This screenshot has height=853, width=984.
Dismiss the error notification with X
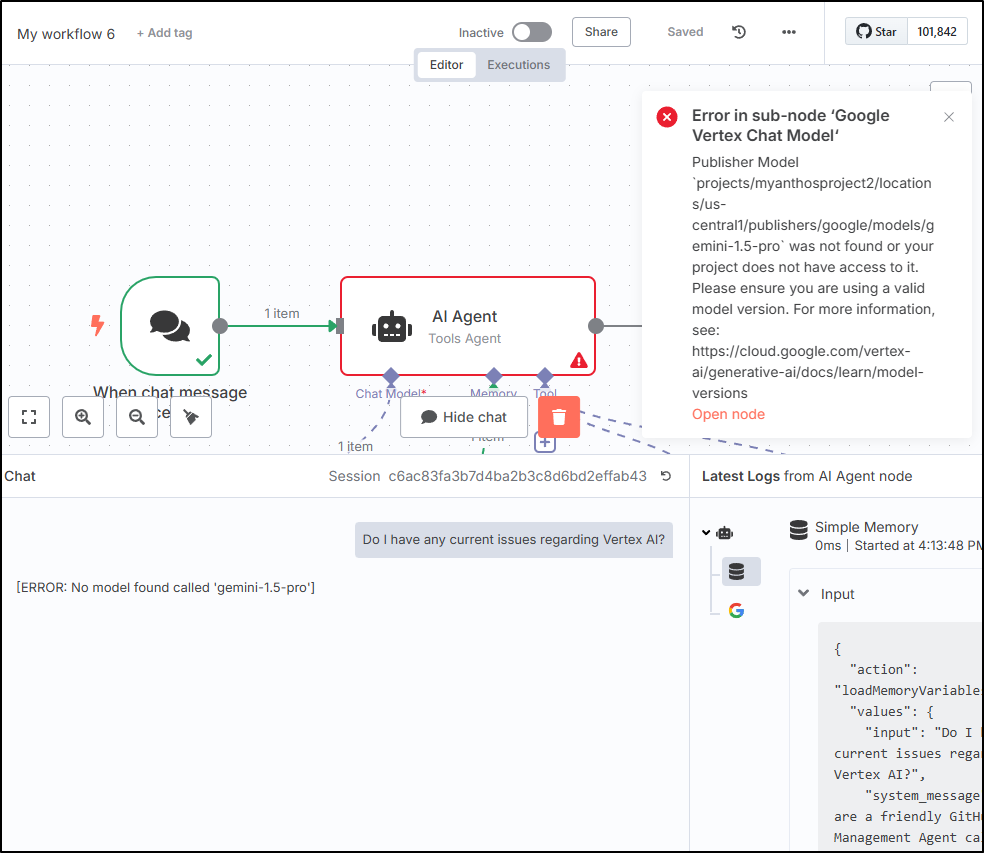click(949, 117)
